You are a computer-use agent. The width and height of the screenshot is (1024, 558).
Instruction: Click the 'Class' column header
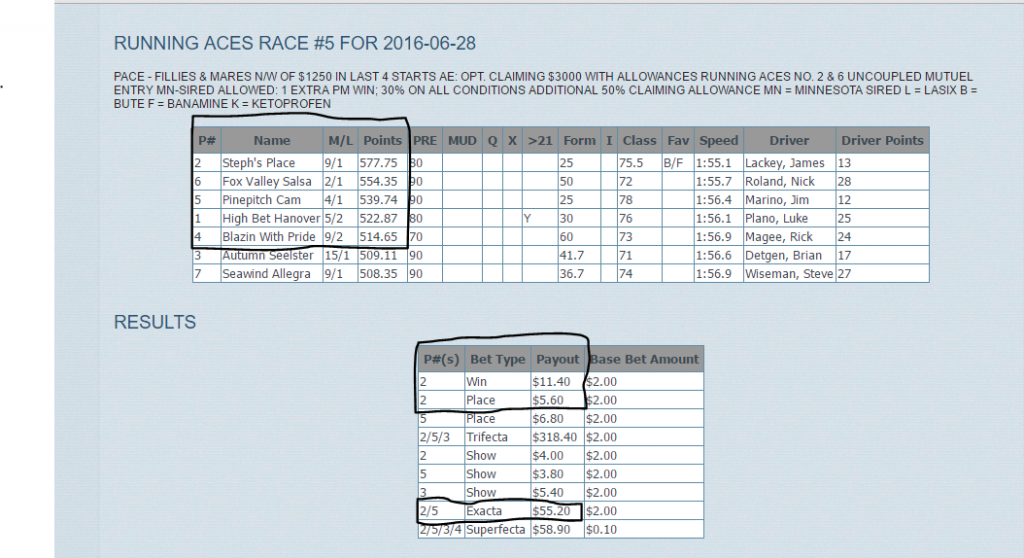click(639, 140)
